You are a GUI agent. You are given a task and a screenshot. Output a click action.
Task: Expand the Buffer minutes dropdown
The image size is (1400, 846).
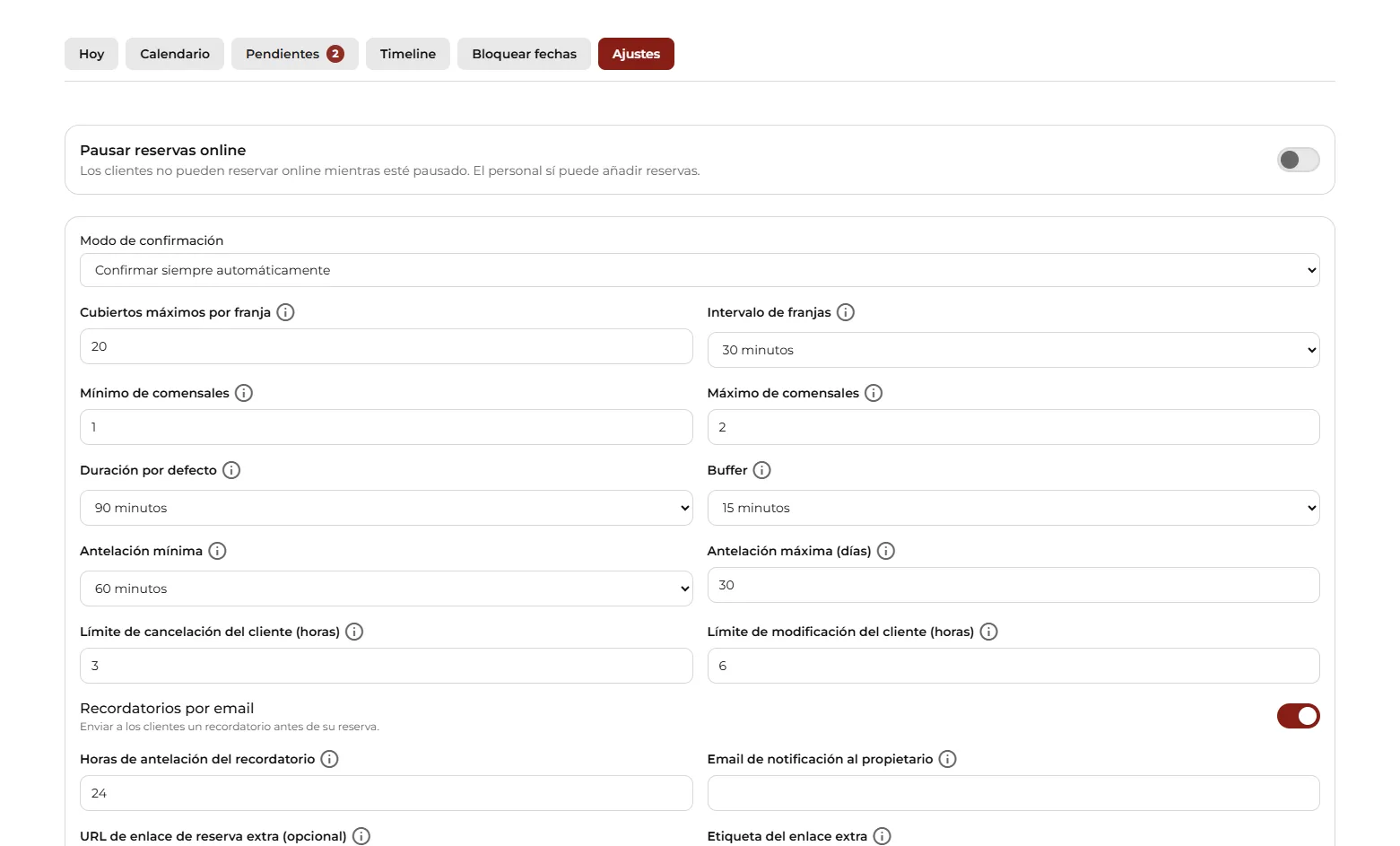(x=1013, y=508)
